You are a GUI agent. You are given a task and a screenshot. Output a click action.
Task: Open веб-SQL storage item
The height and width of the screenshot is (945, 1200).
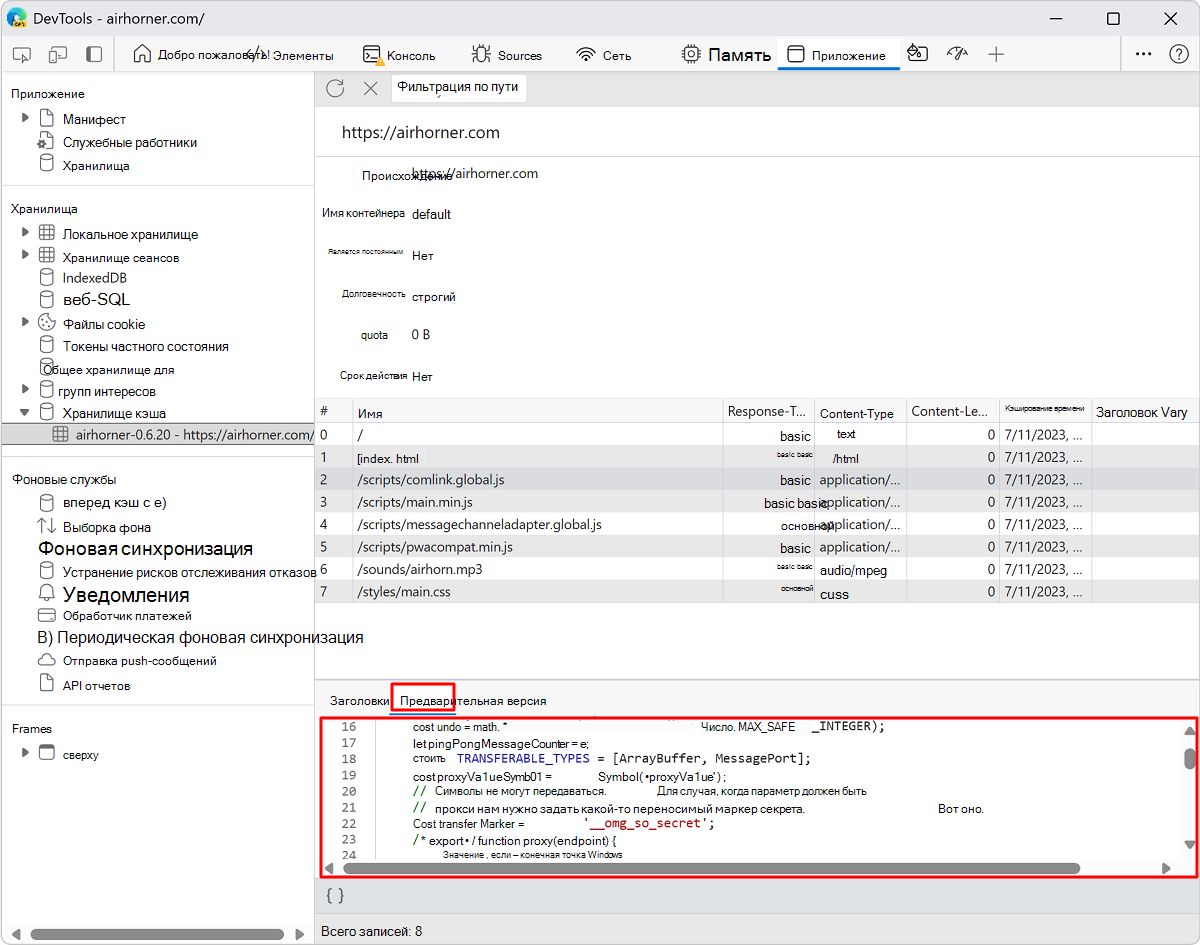(96, 299)
